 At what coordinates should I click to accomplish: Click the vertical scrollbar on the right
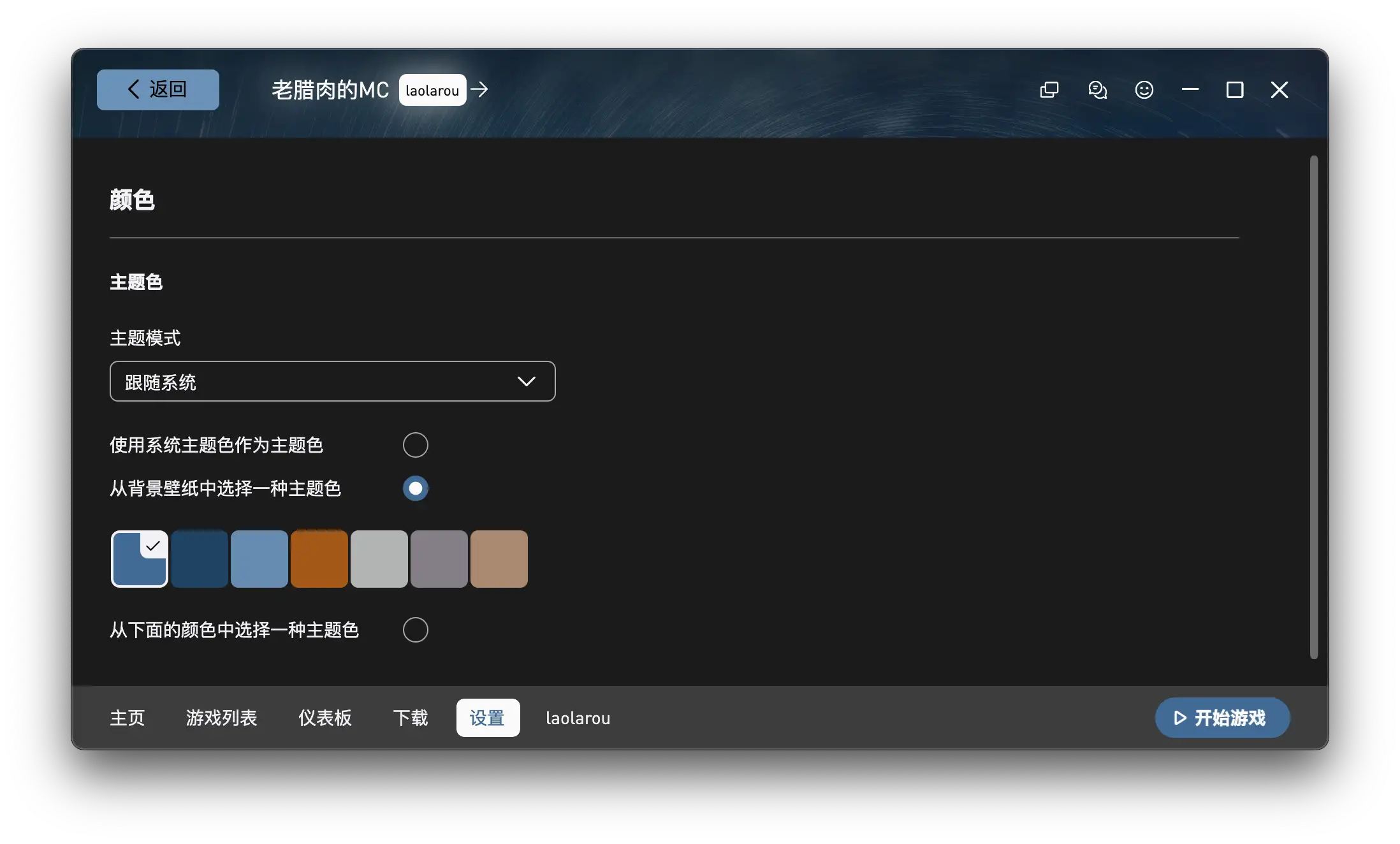[x=1314, y=407]
